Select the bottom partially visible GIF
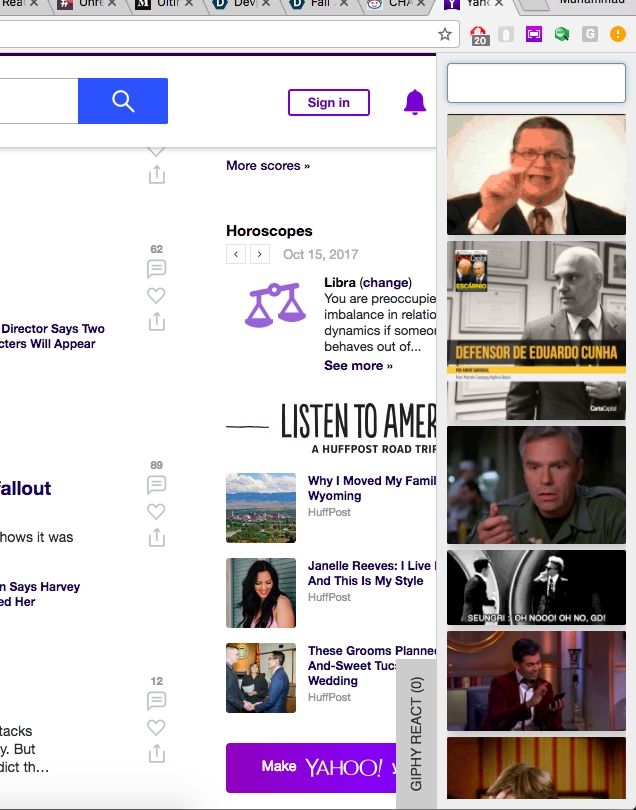The width and height of the screenshot is (636, 810). point(536,768)
